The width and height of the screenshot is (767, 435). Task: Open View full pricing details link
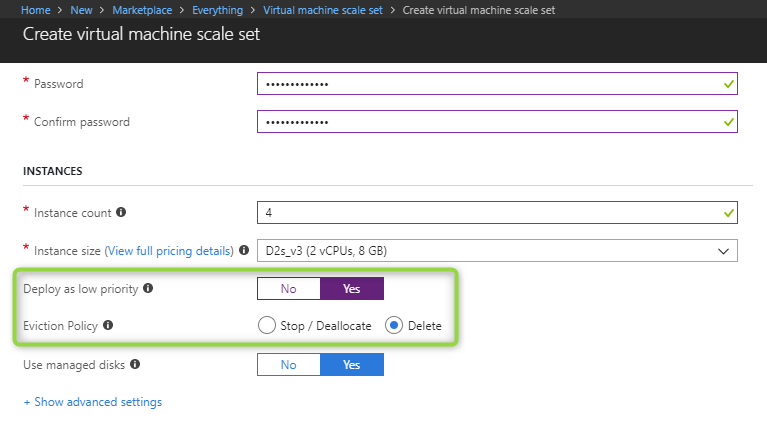(169, 250)
